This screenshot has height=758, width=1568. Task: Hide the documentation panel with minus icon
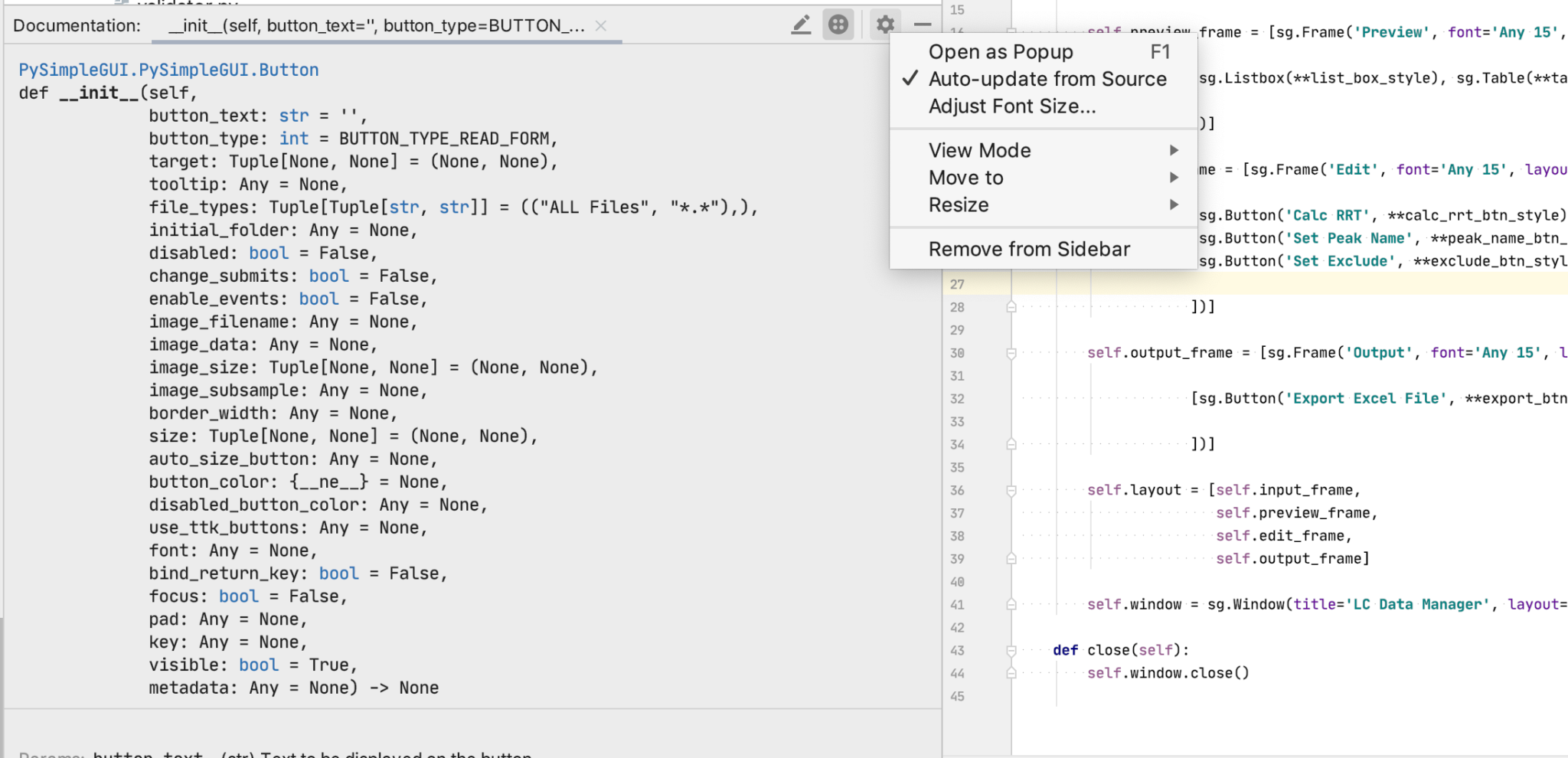click(x=923, y=25)
